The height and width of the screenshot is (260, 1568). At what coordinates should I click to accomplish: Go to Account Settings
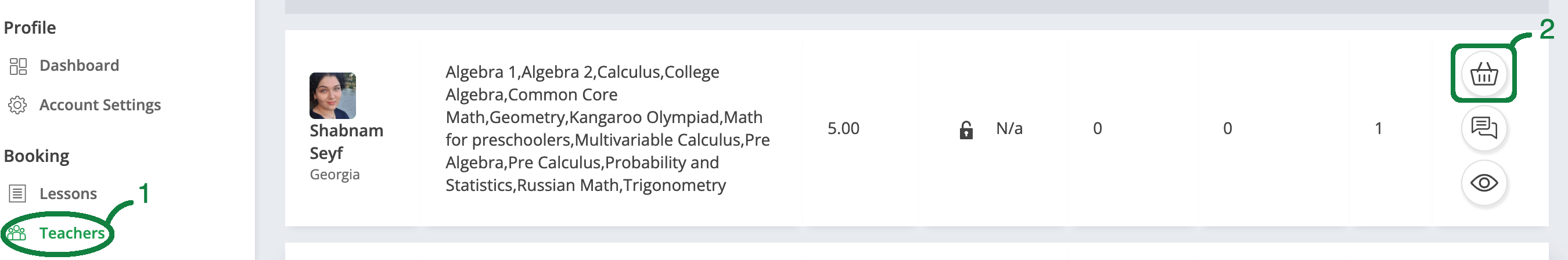click(100, 106)
